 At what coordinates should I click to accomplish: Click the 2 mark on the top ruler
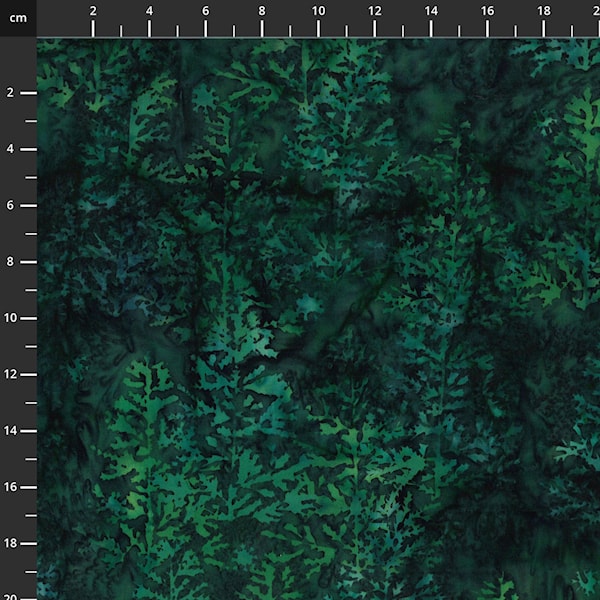point(93,11)
